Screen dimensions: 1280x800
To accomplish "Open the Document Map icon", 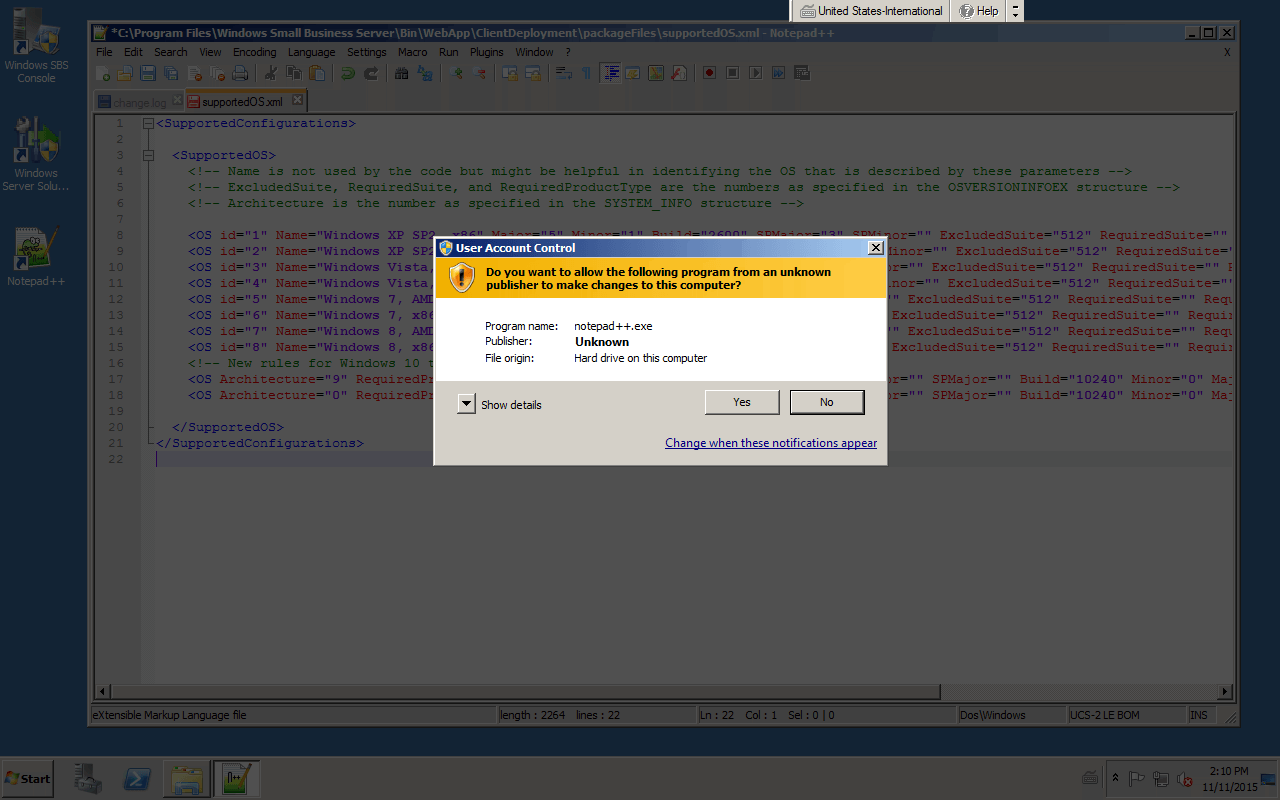I will click(656, 73).
